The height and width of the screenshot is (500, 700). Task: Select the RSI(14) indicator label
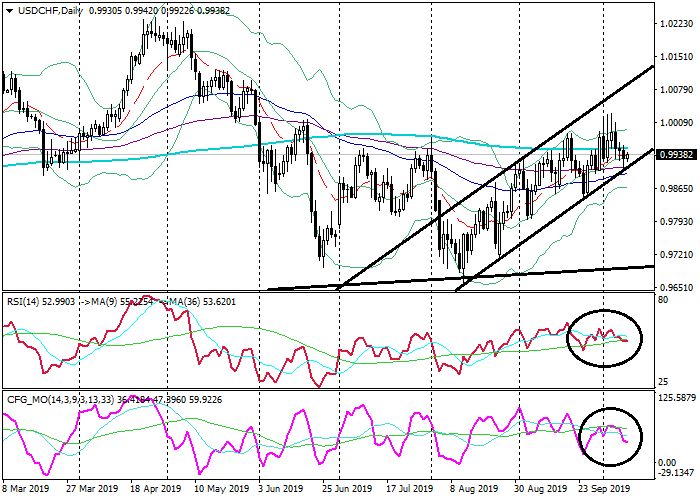25,298
